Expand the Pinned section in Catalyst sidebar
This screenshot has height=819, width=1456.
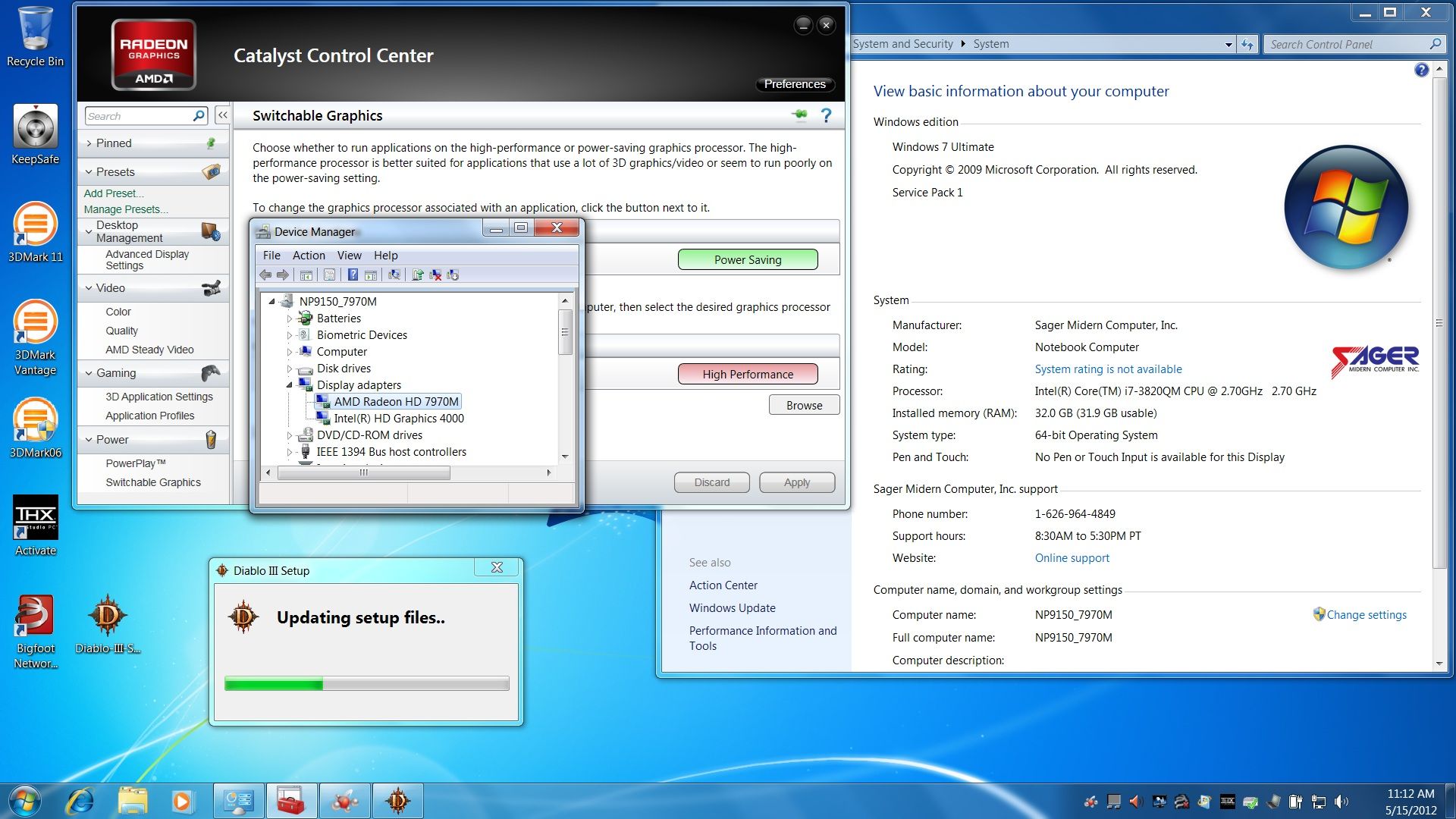click(89, 143)
